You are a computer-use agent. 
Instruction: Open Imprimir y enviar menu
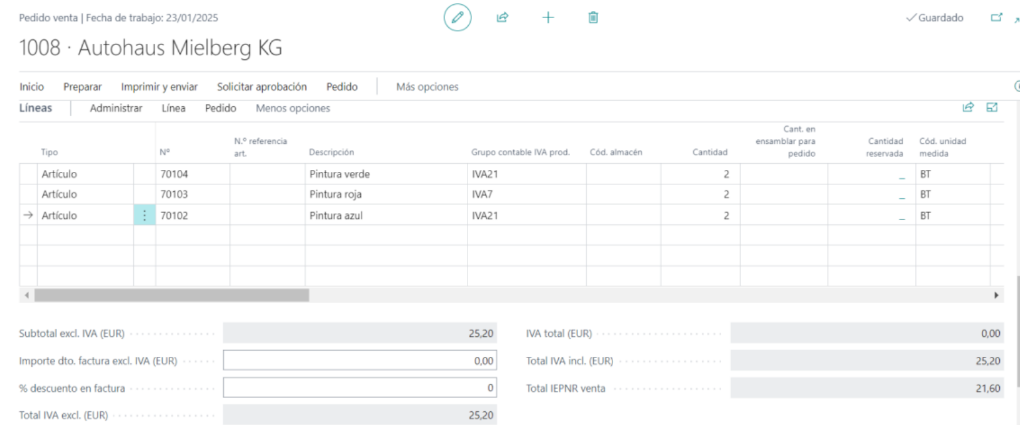[x=159, y=87]
